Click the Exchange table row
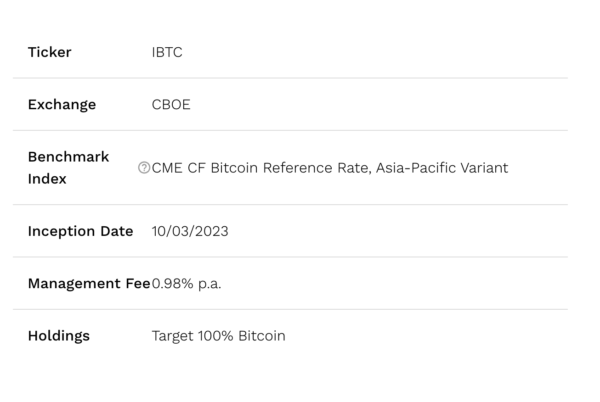Screen dimensions: 600x402 [x=290, y=104]
